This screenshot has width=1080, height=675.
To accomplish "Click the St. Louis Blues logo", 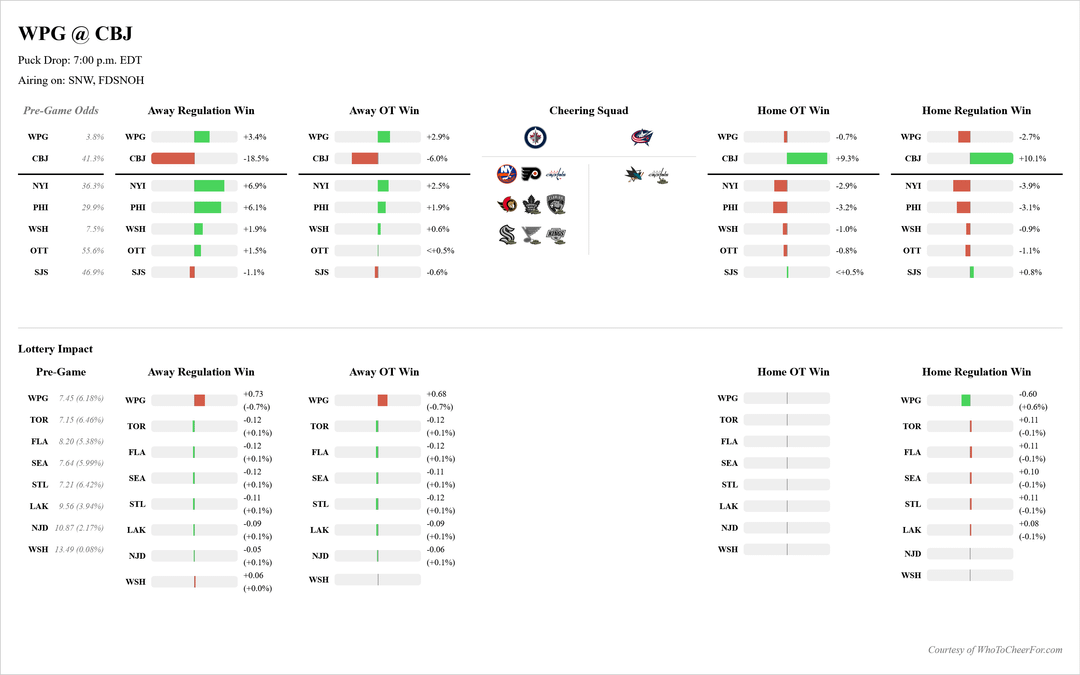I will click(531, 236).
